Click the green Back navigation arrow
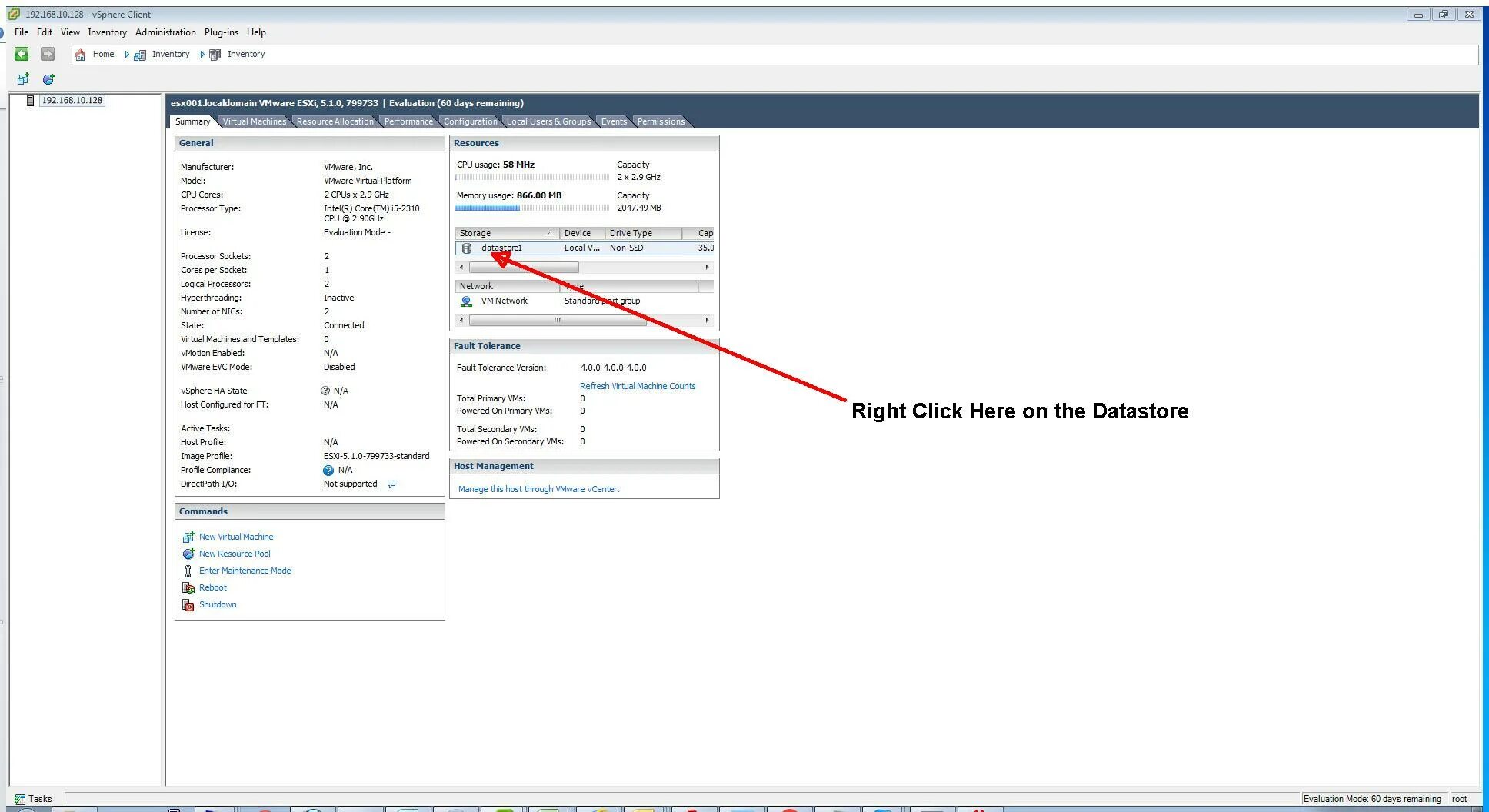 pos(22,54)
